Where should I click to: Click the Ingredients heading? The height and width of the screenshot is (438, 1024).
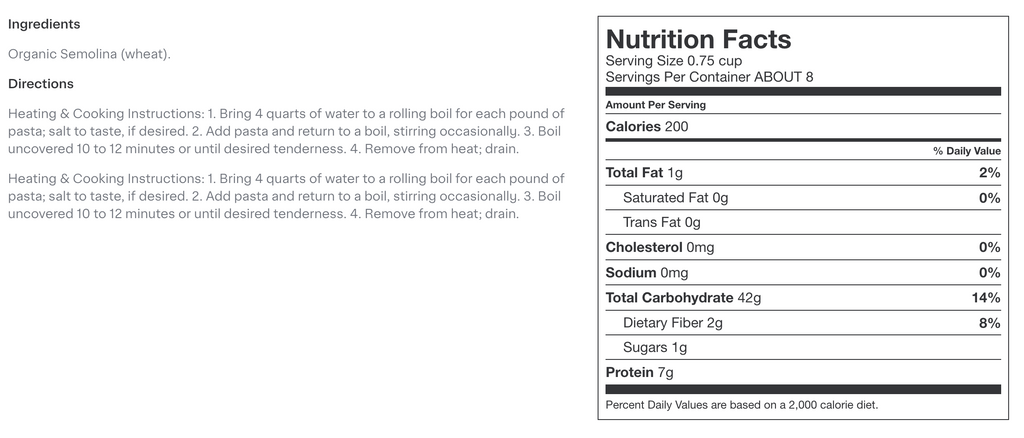coord(44,24)
